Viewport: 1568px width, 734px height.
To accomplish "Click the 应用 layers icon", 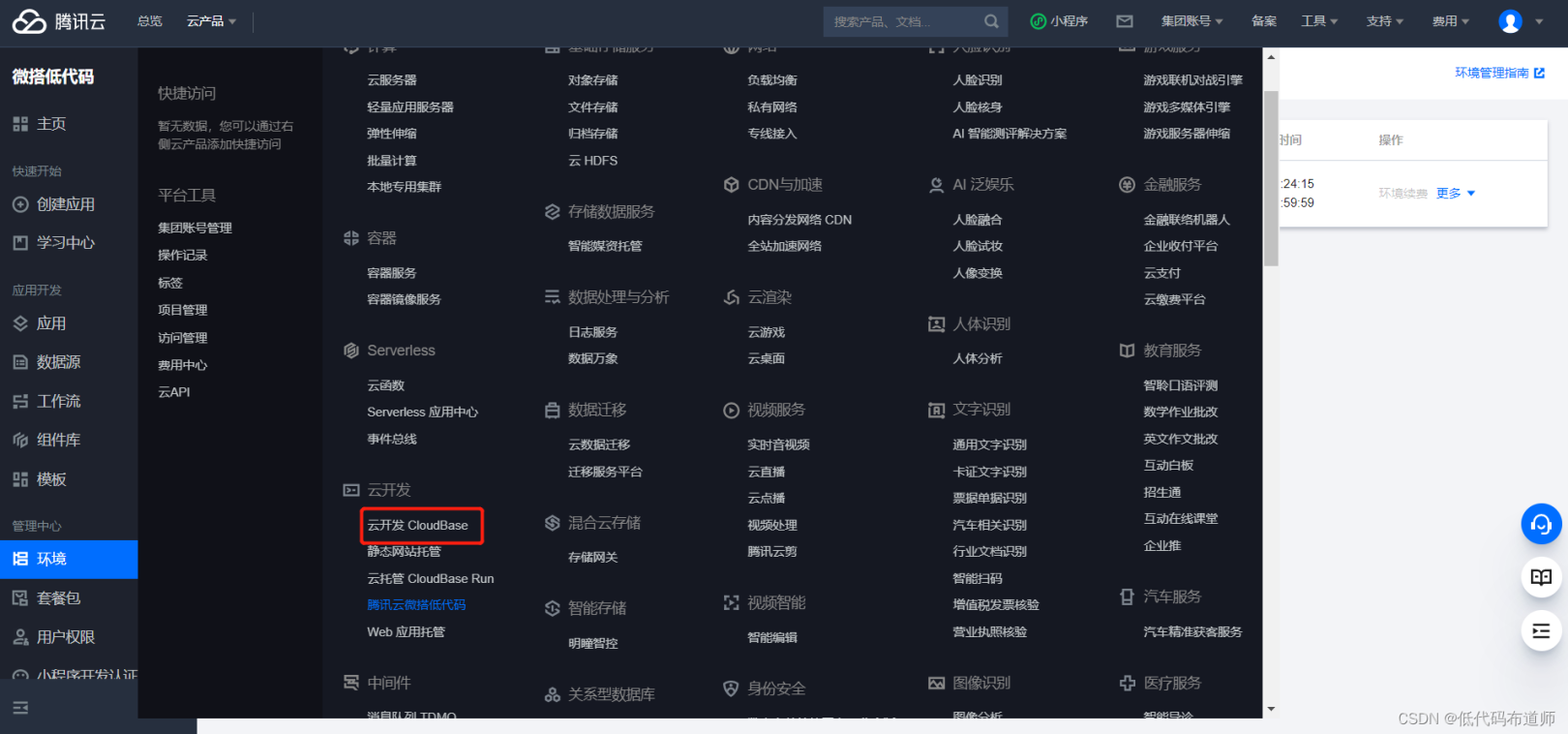I will tap(20, 323).
